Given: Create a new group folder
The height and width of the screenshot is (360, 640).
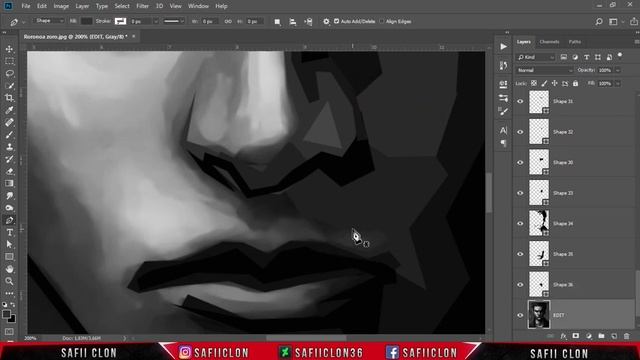Looking at the screenshot, I should (x=601, y=336).
